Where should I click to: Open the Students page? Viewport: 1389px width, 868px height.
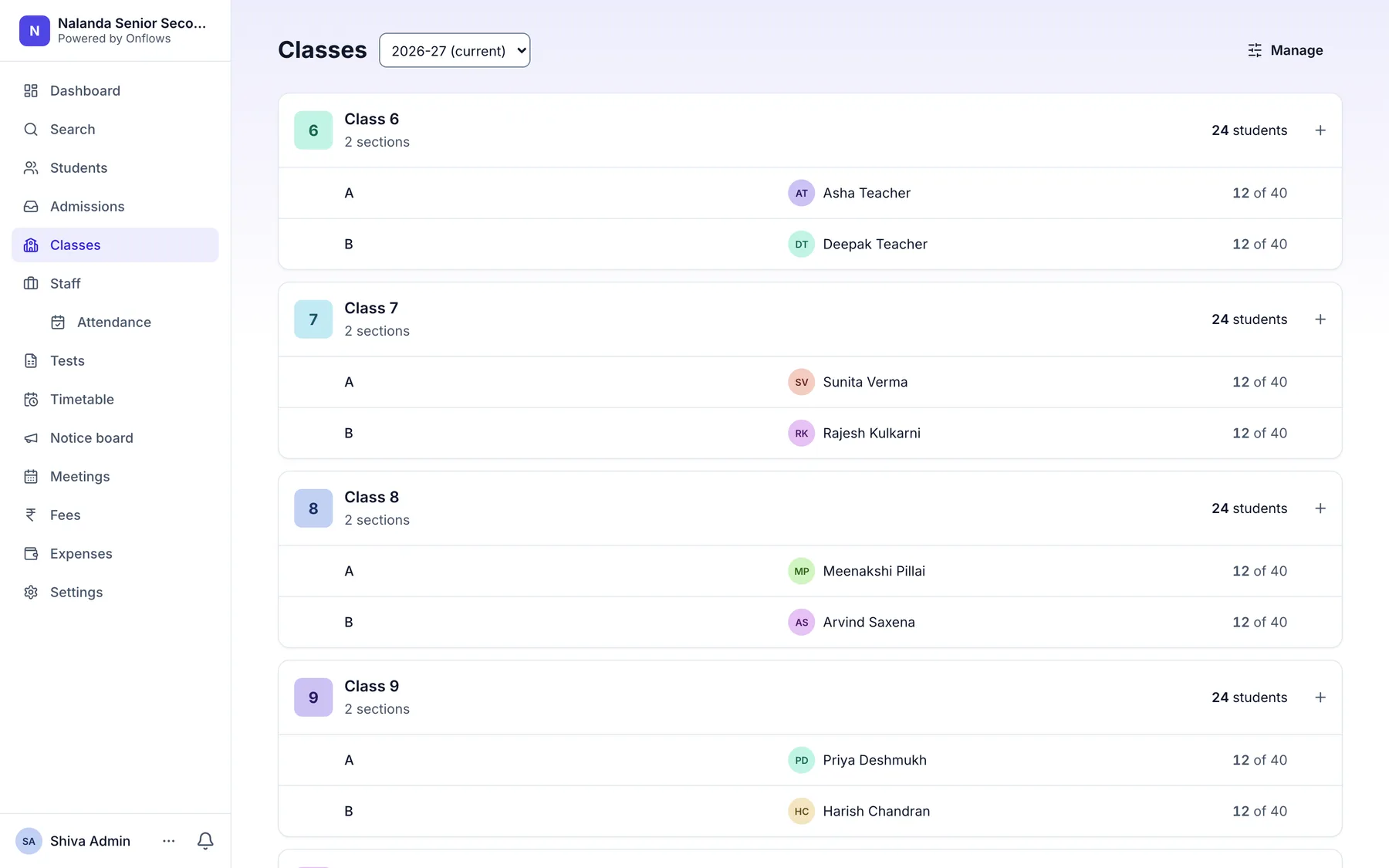point(115,168)
